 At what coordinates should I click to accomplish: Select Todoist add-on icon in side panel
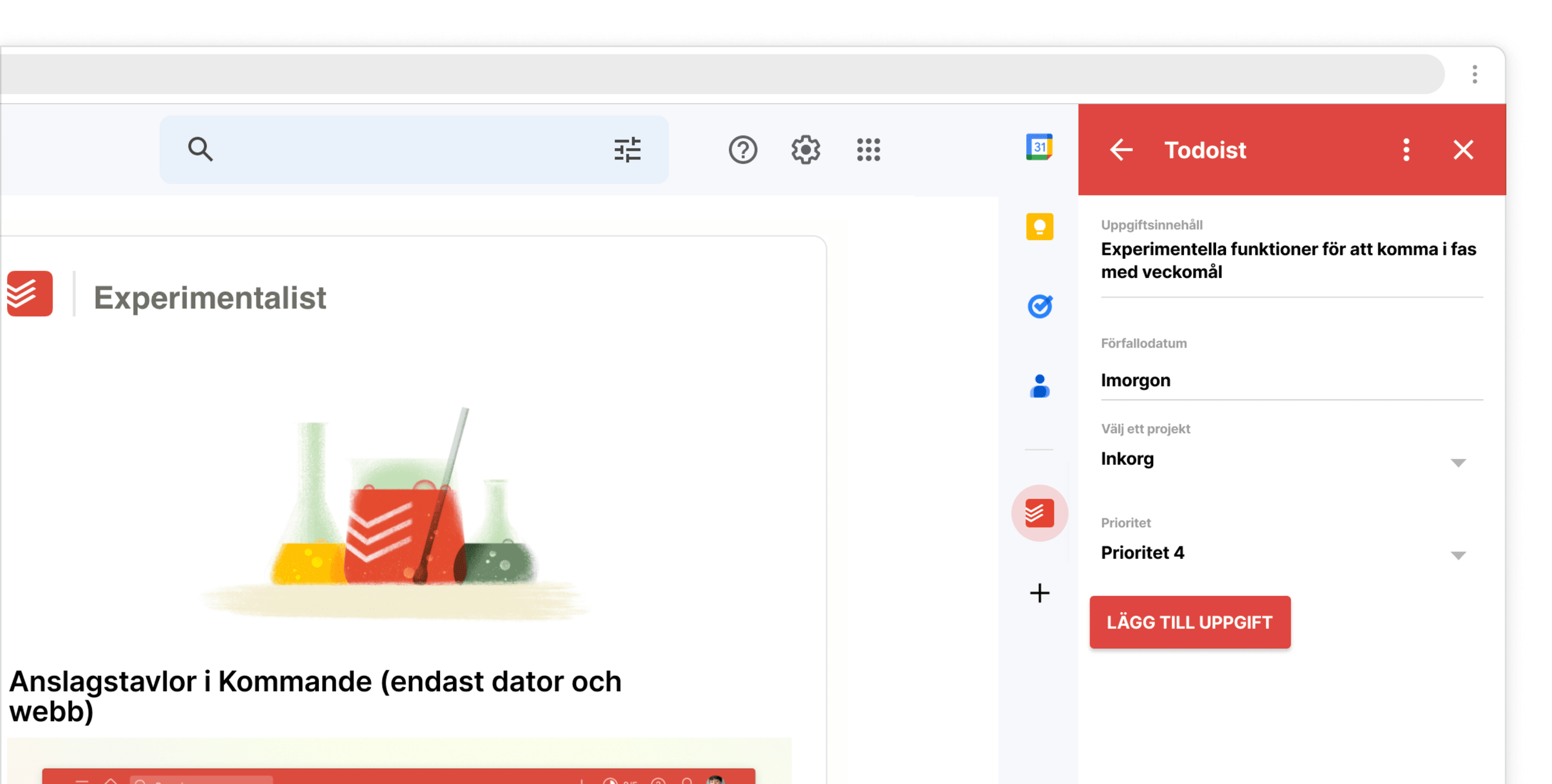[x=1039, y=513]
